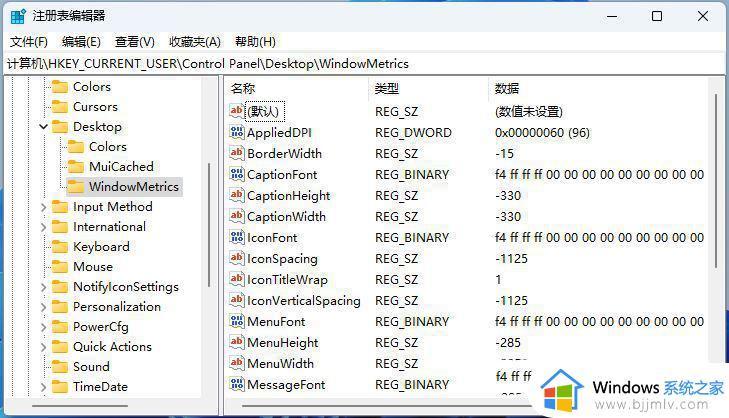This screenshot has height=418, width=729.
Task: Select Colors subfolder icon under Desktop
Action: tap(75, 146)
